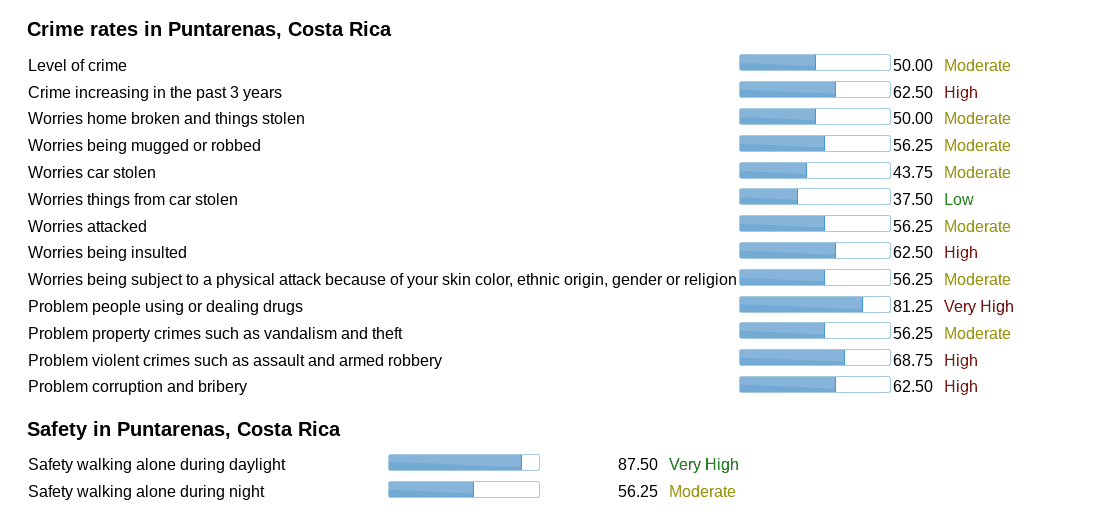Click the 'Safety walking alone during daylight' bar
The image size is (1108, 512).
(463, 462)
